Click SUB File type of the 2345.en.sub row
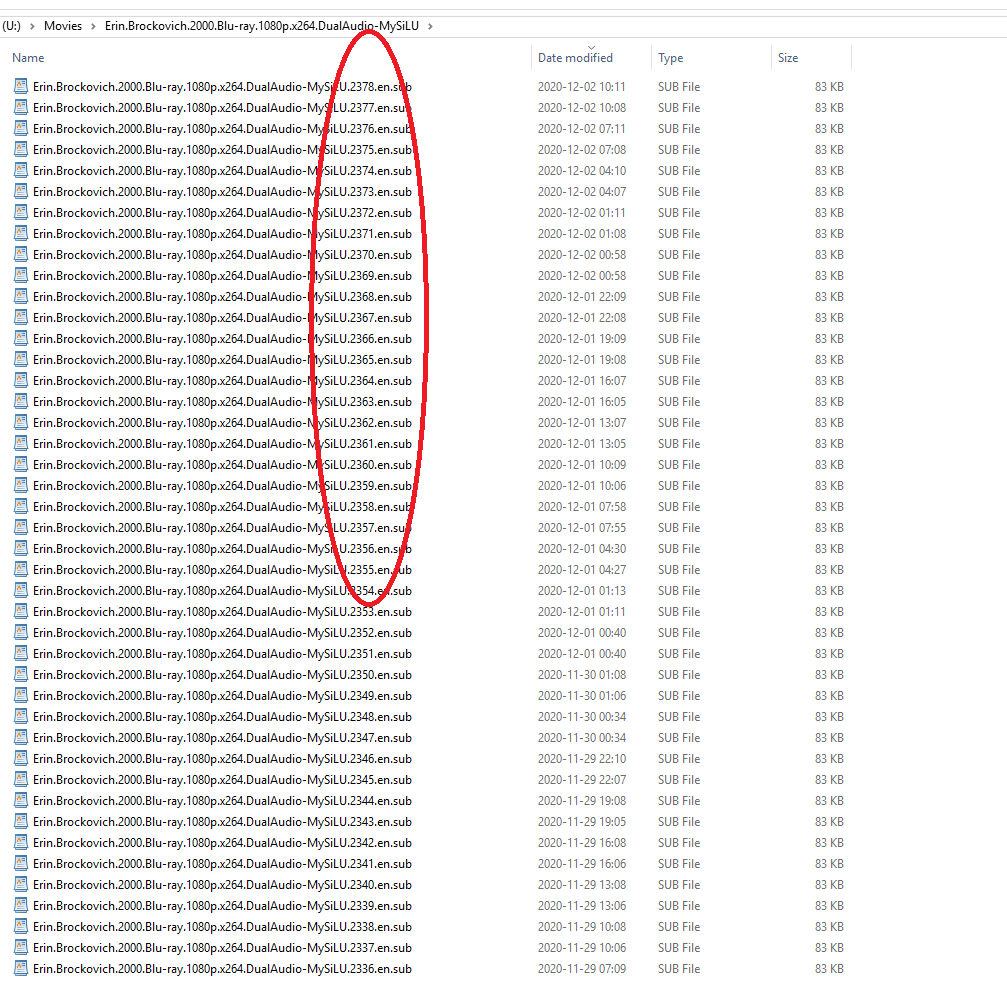Image resolution: width=1007 pixels, height=995 pixels. click(679, 779)
